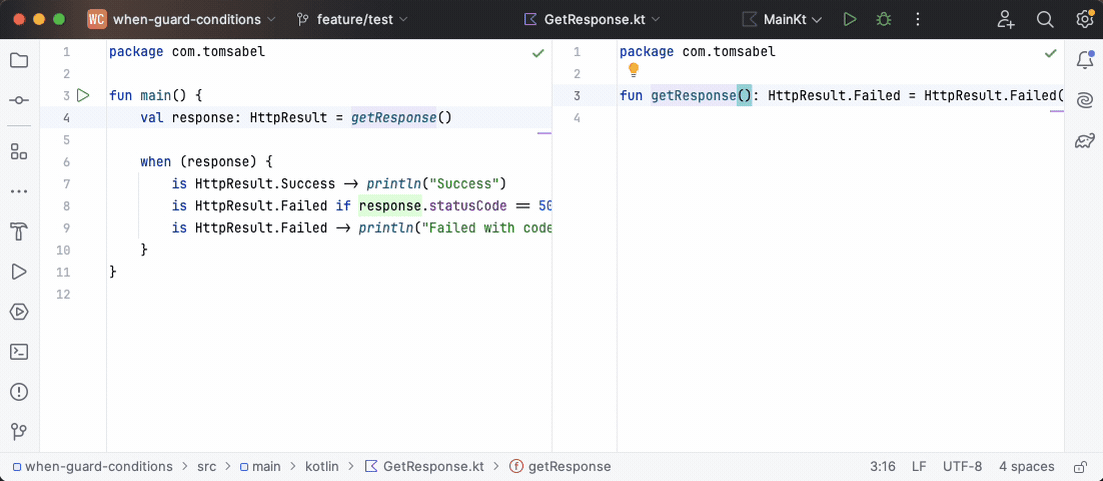Run MainKt with the green play button
This screenshot has height=481, width=1103.
click(850, 20)
